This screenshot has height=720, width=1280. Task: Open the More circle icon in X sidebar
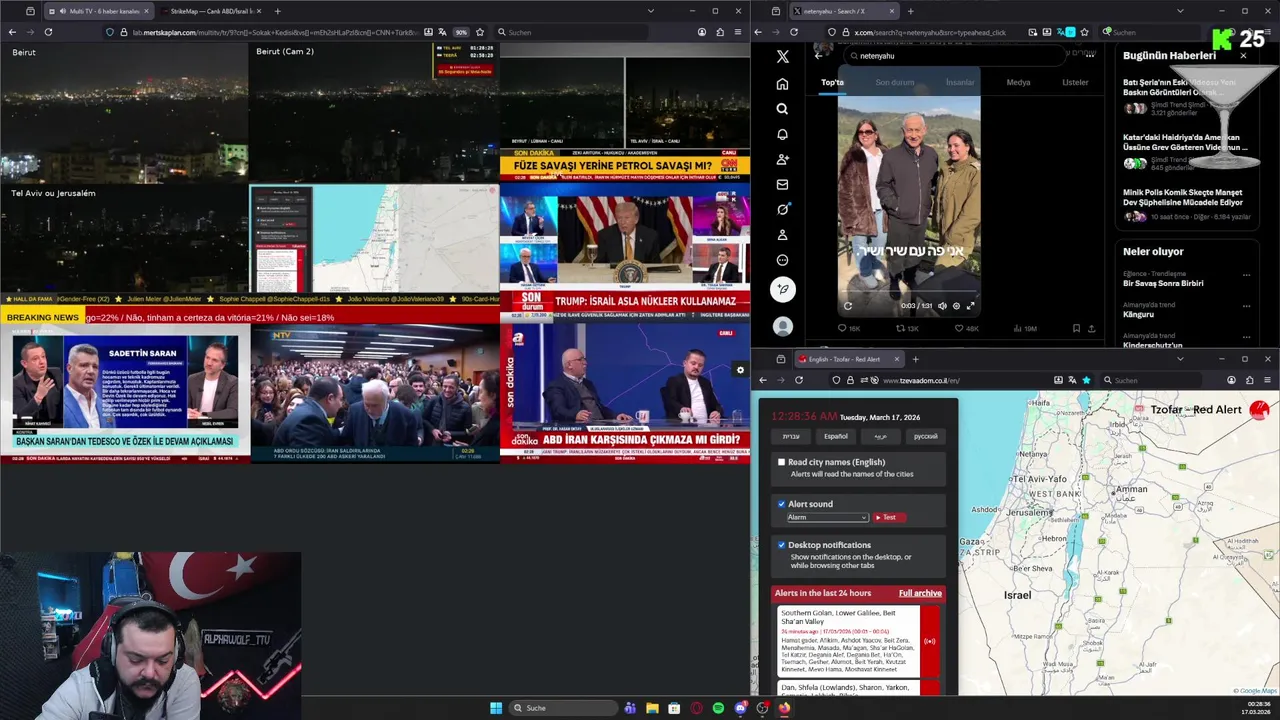tap(782, 260)
